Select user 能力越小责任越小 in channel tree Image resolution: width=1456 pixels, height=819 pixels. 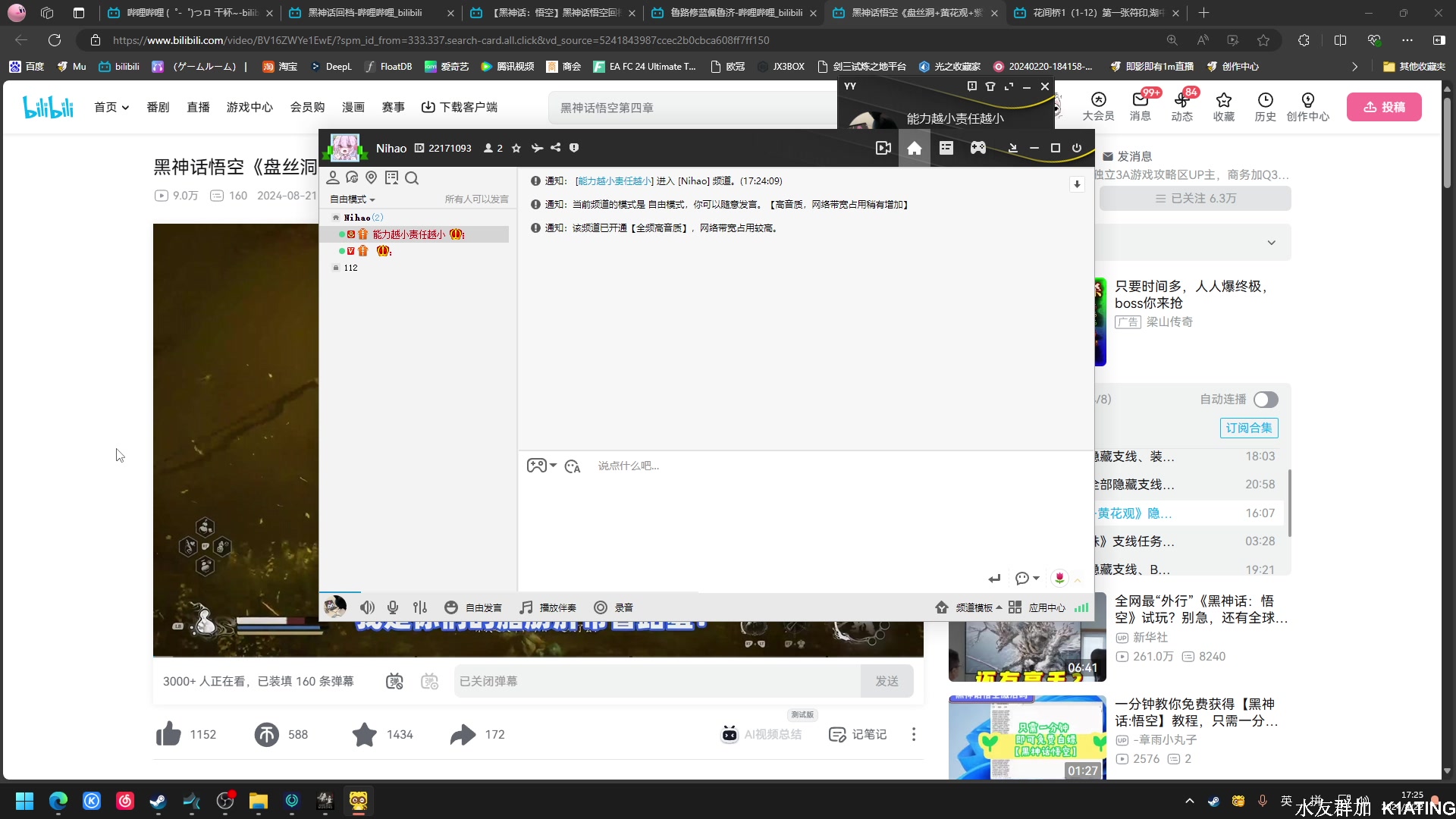pyautogui.click(x=415, y=234)
